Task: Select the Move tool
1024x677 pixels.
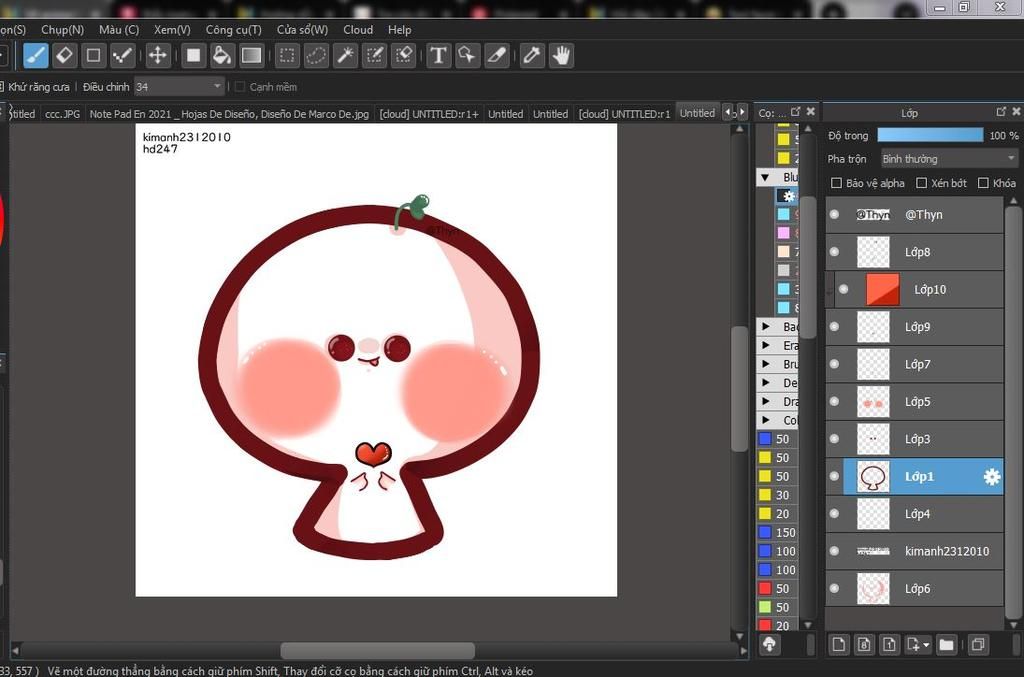Action: tap(157, 56)
